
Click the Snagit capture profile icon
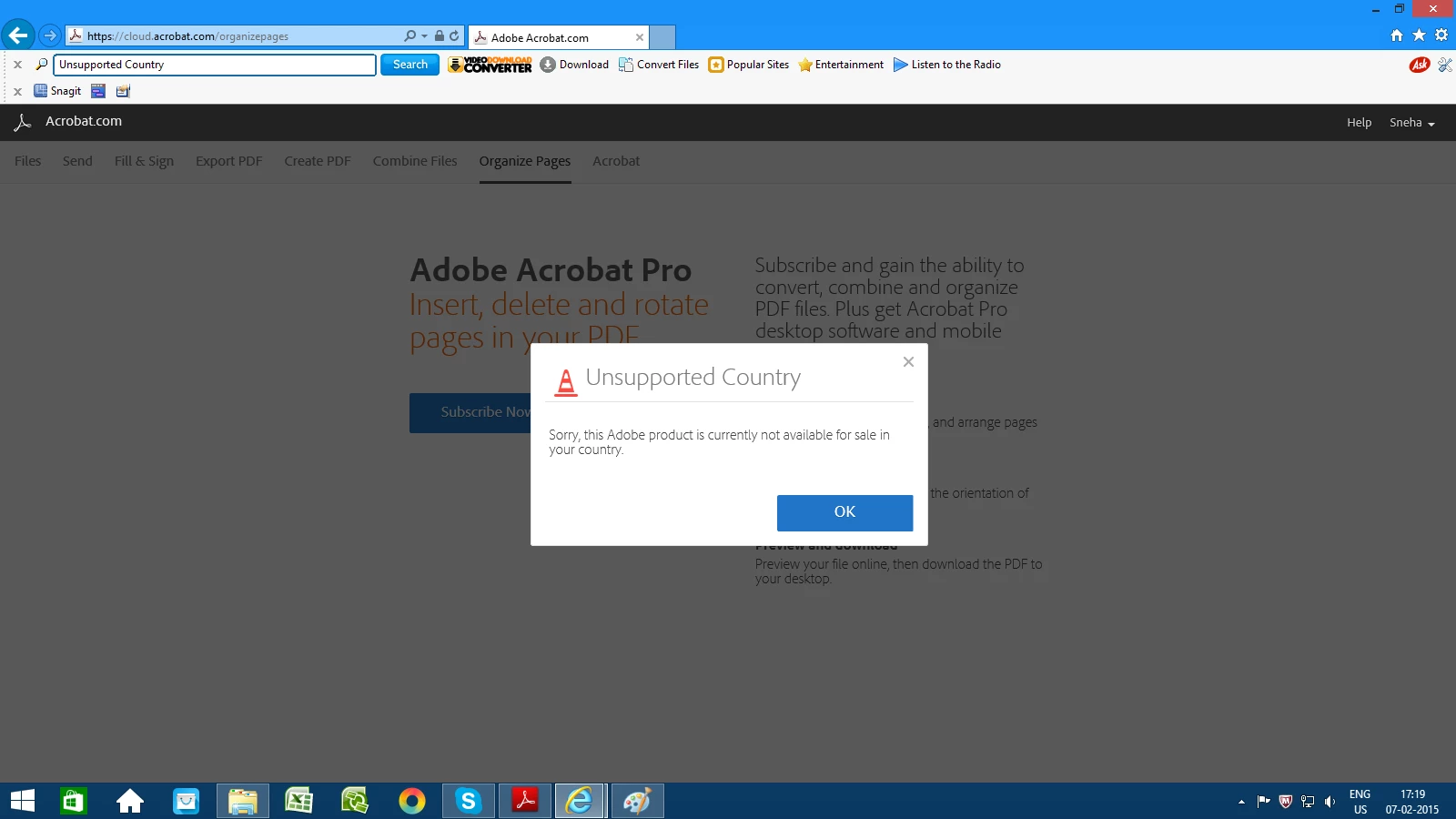click(x=124, y=91)
